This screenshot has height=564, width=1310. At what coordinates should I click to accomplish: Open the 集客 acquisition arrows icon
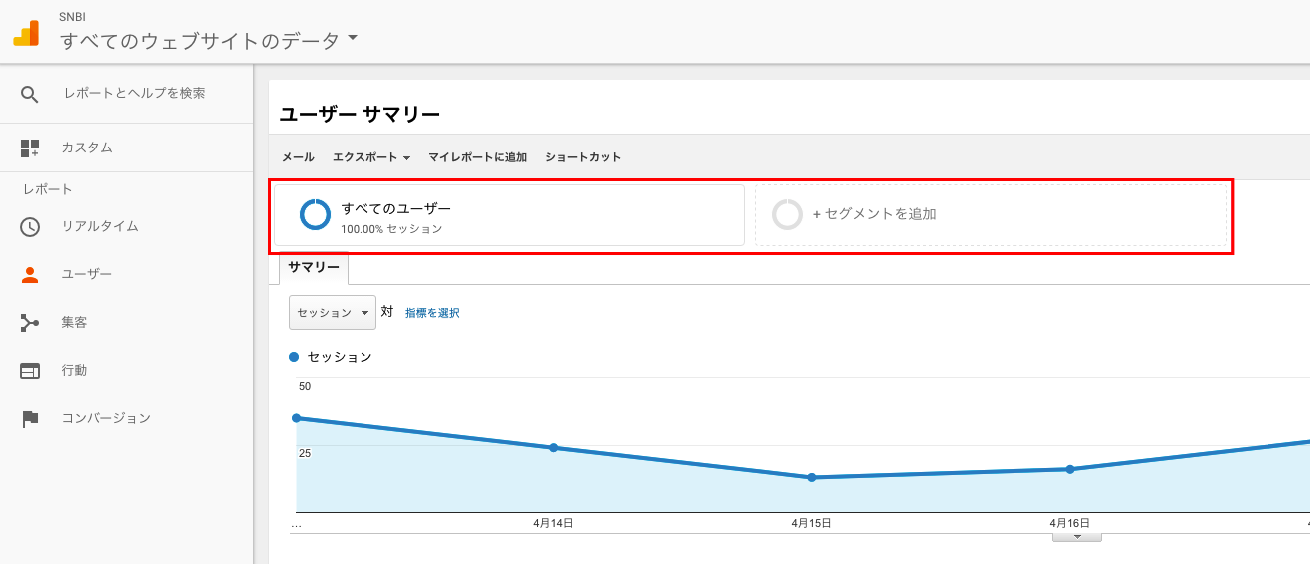[x=30, y=322]
